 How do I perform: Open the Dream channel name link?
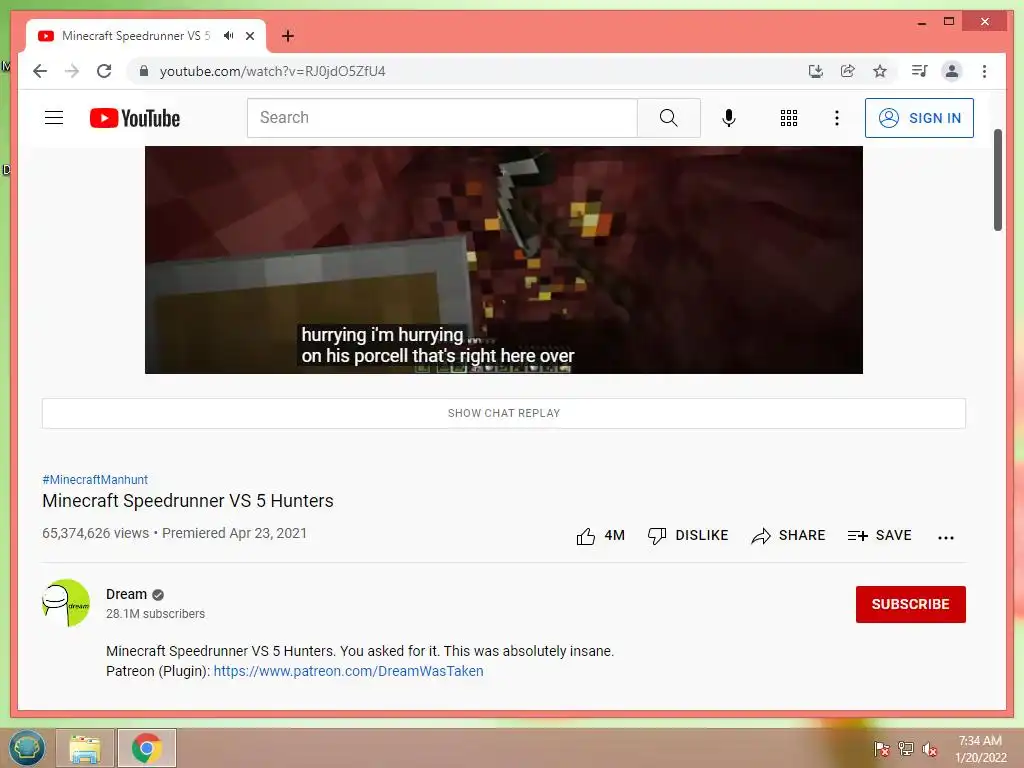pos(126,594)
